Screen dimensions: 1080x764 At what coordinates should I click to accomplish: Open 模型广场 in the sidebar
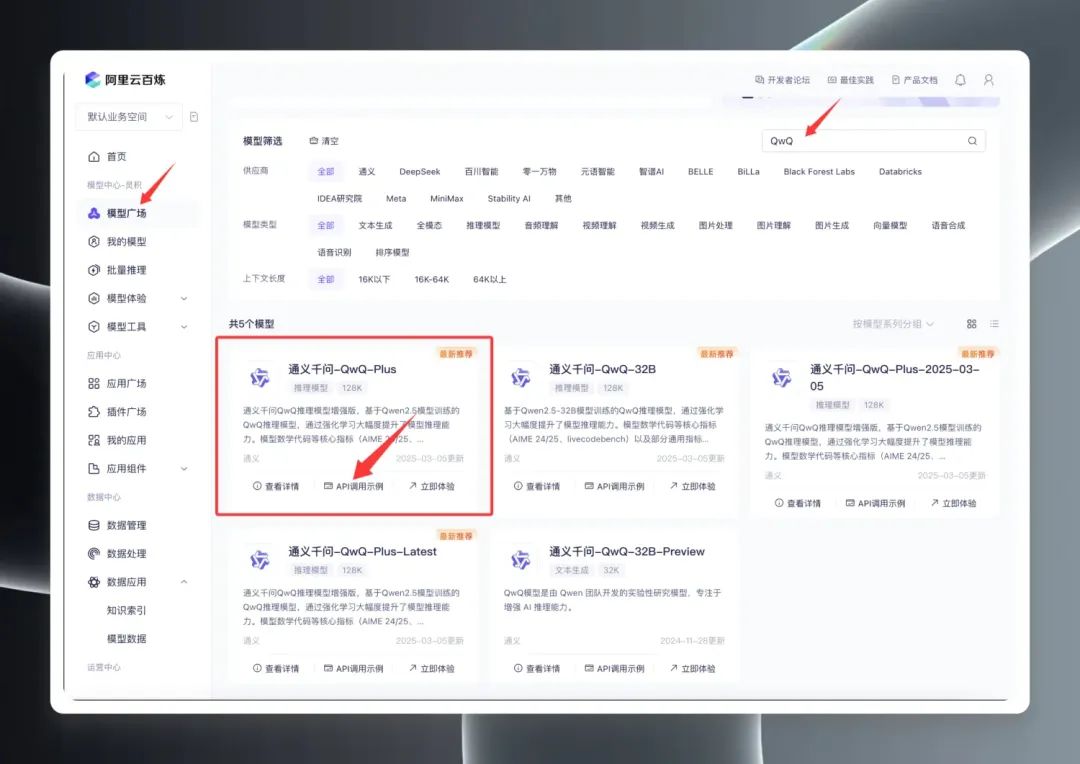pyautogui.click(x=126, y=213)
